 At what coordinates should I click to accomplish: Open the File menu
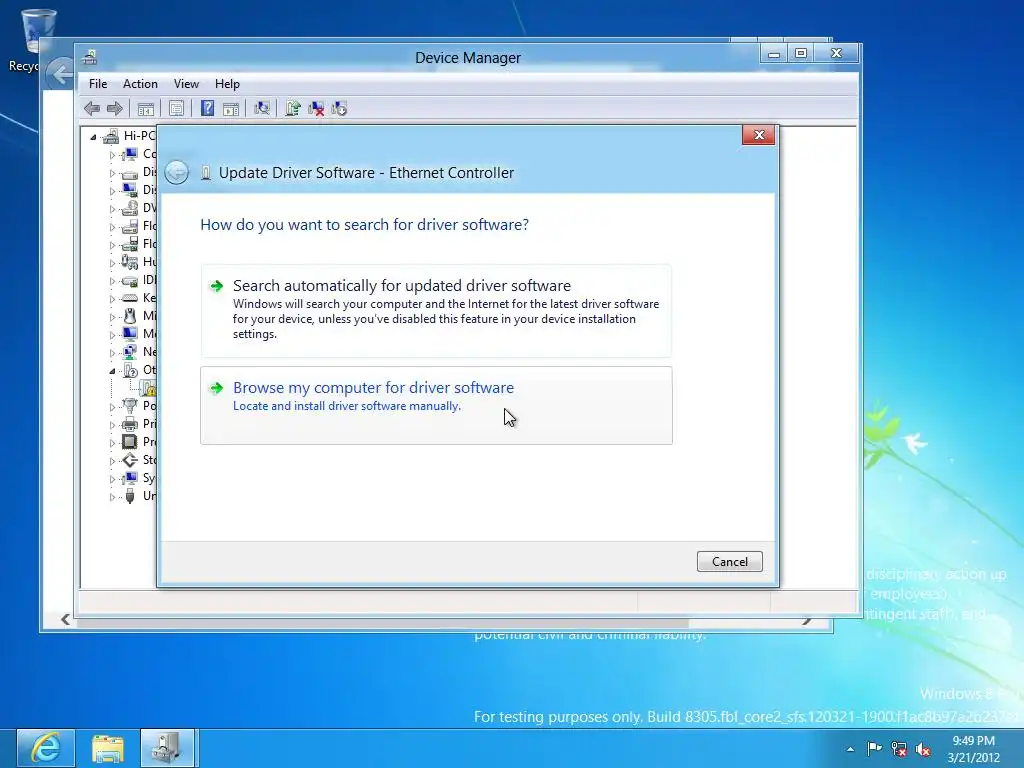pos(98,84)
